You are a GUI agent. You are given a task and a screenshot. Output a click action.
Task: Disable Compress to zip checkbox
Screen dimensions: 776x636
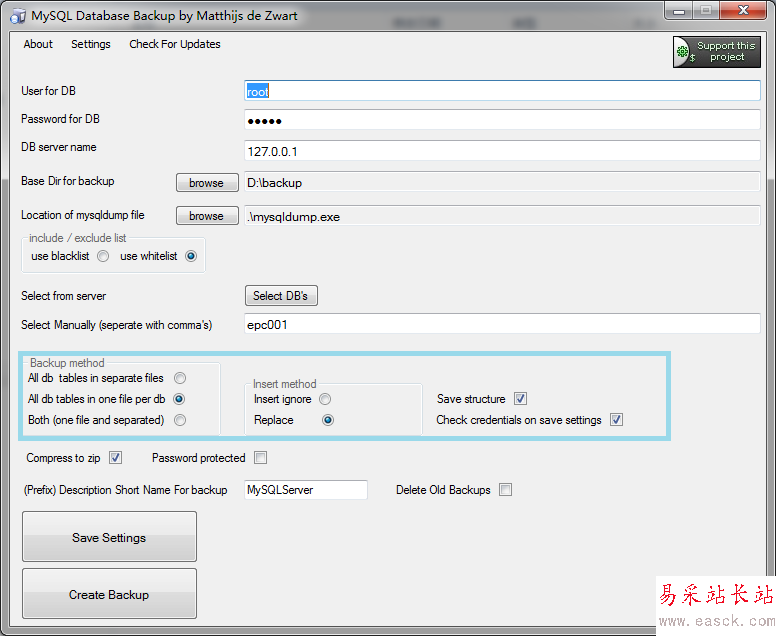[115, 458]
